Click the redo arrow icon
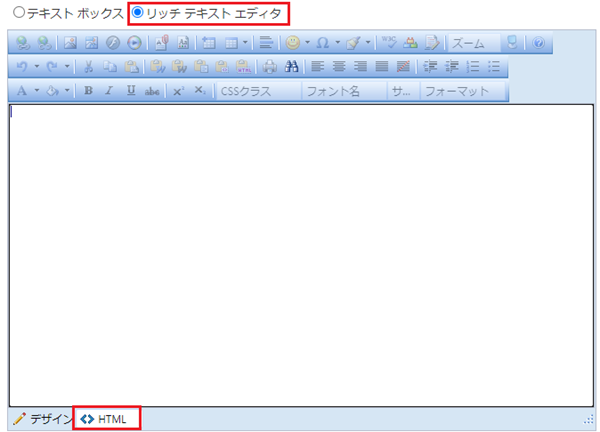This screenshot has width=600, height=432. [x=52, y=67]
